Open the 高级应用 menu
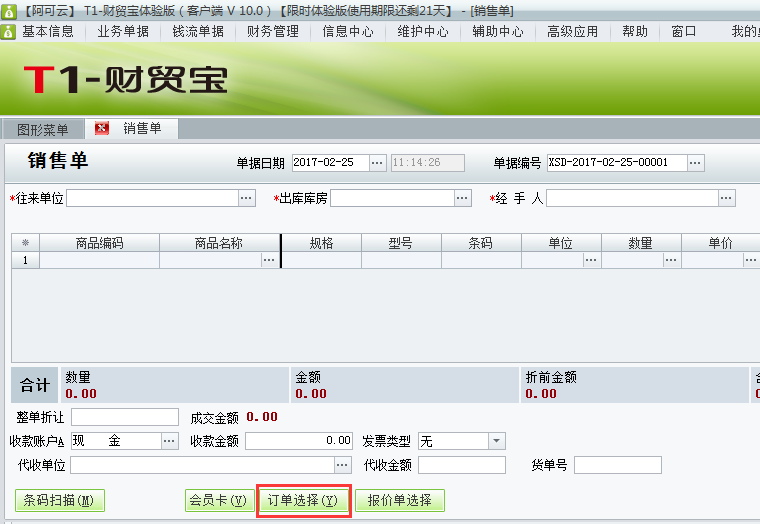Screen dimensions: 760x524 tap(572, 32)
